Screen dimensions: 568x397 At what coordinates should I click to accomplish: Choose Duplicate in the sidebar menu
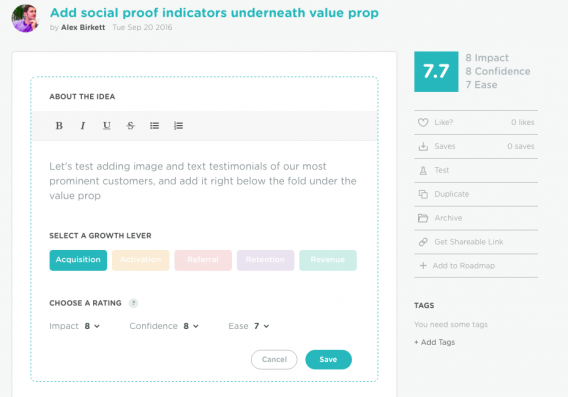click(x=476, y=194)
